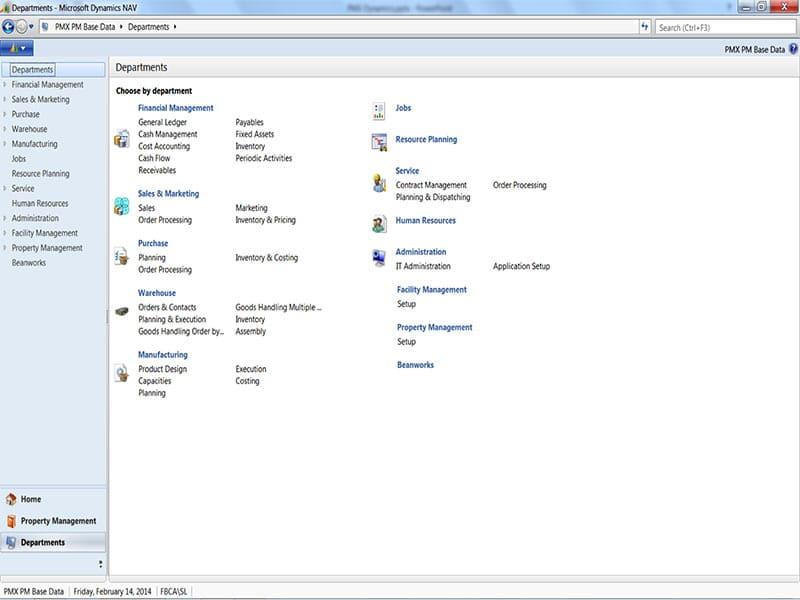
Task: Open the blue application menu button
Action: tap(17, 48)
